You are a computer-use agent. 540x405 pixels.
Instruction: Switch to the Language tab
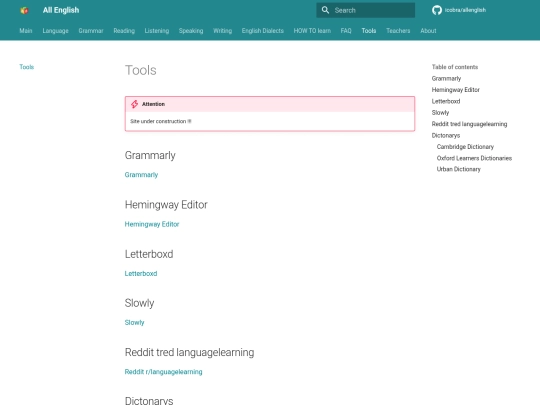[x=55, y=31]
